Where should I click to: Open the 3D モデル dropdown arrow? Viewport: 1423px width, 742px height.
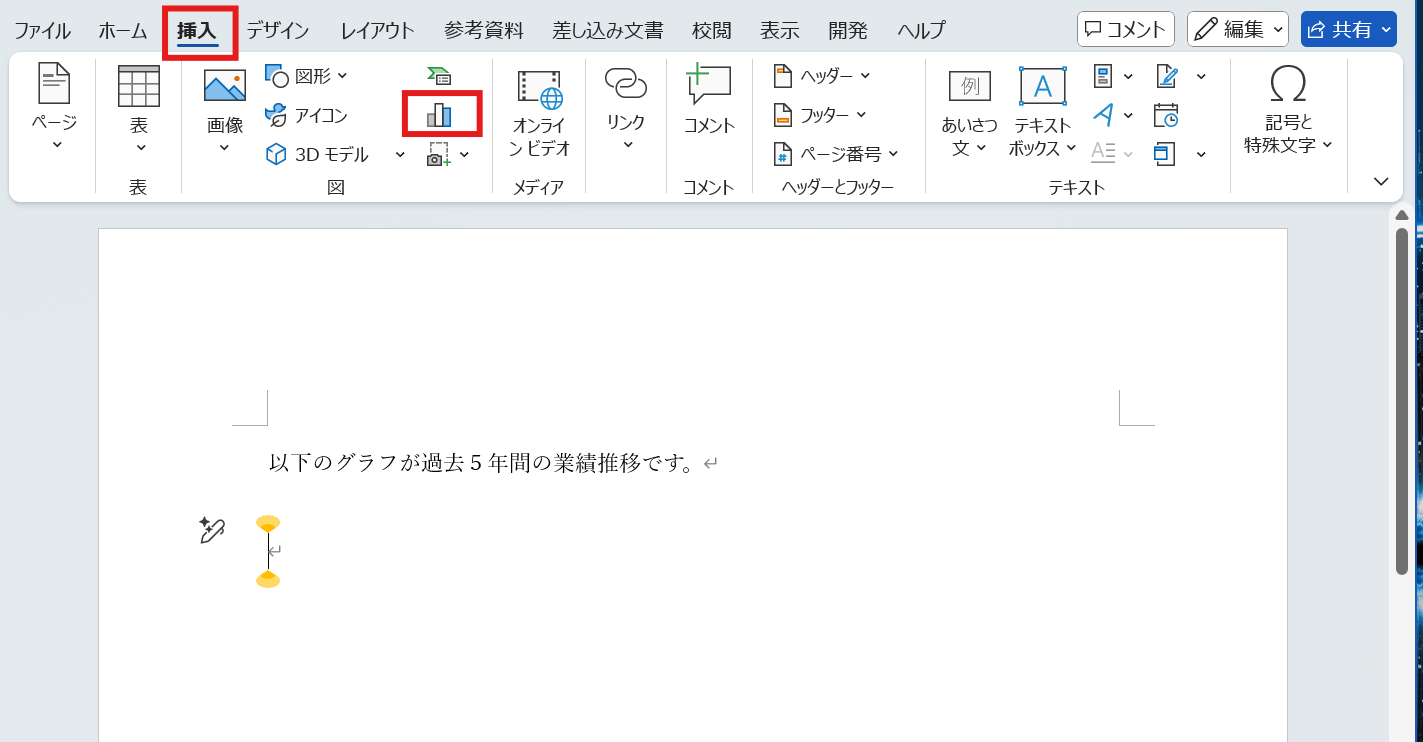click(x=398, y=154)
